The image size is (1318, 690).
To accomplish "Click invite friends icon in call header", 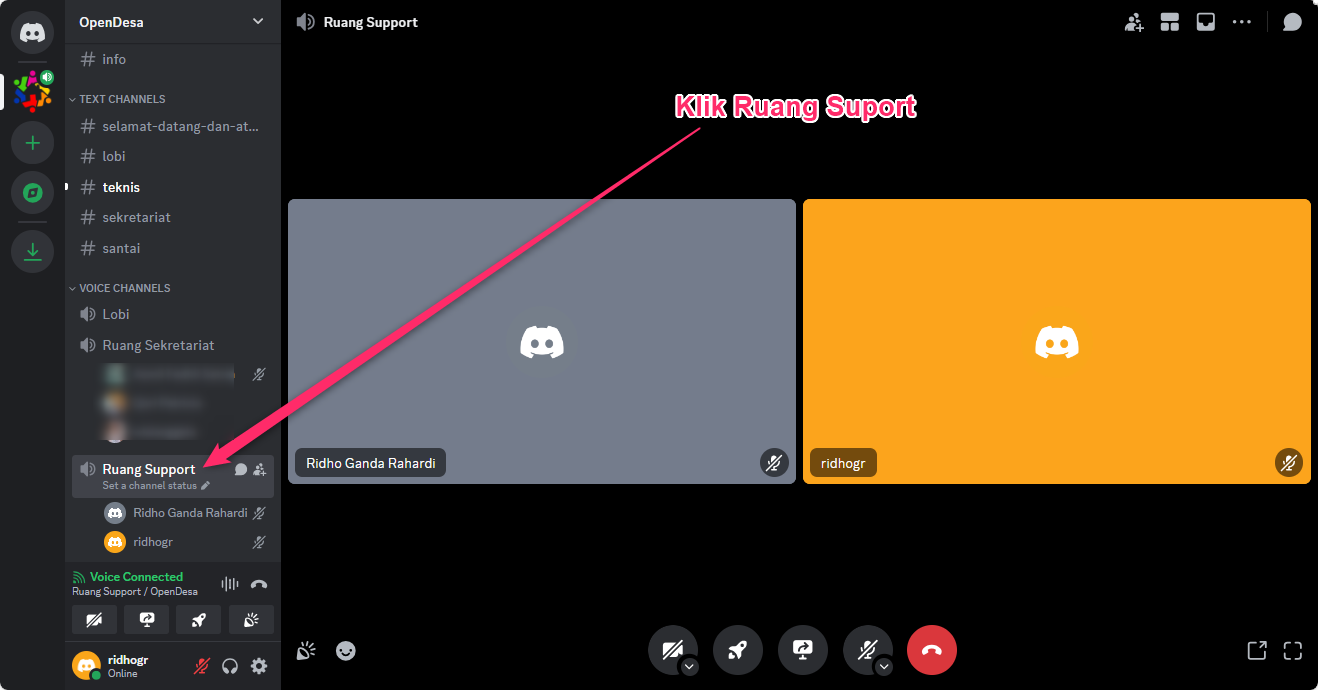I will click(1134, 22).
